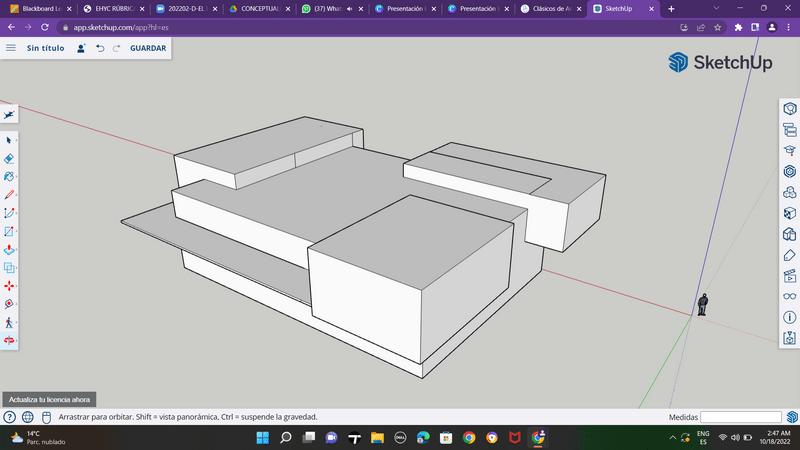Screen dimensions: 800x450
Task: Open the Instructor graduation cap panel
Action: 790,151
